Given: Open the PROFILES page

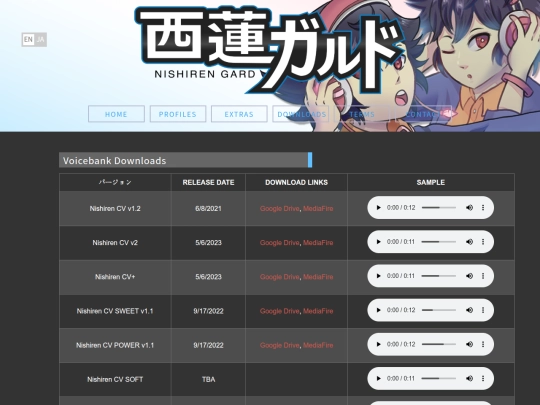Looking at the screenshot, I should click(178, 114).
